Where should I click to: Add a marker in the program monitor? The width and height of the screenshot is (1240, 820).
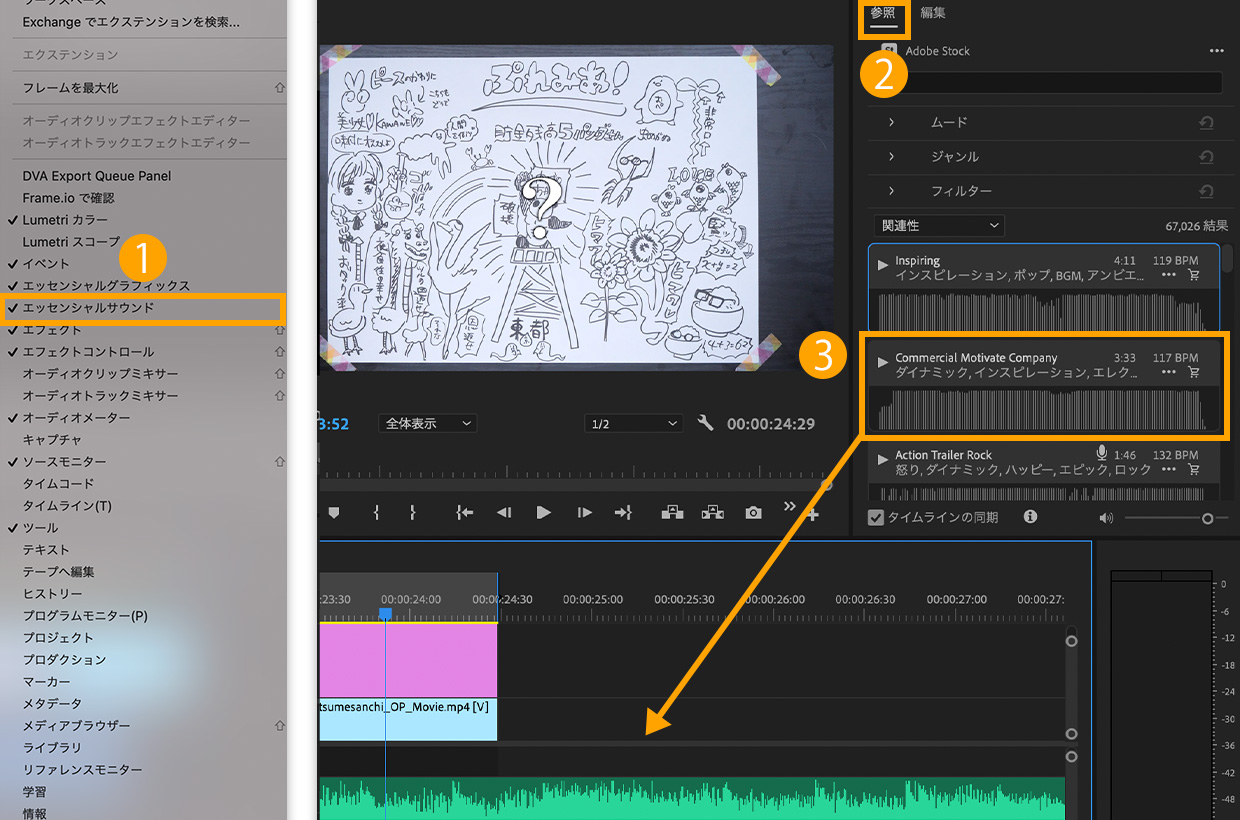pyautogui.click(x=334, y=513)
